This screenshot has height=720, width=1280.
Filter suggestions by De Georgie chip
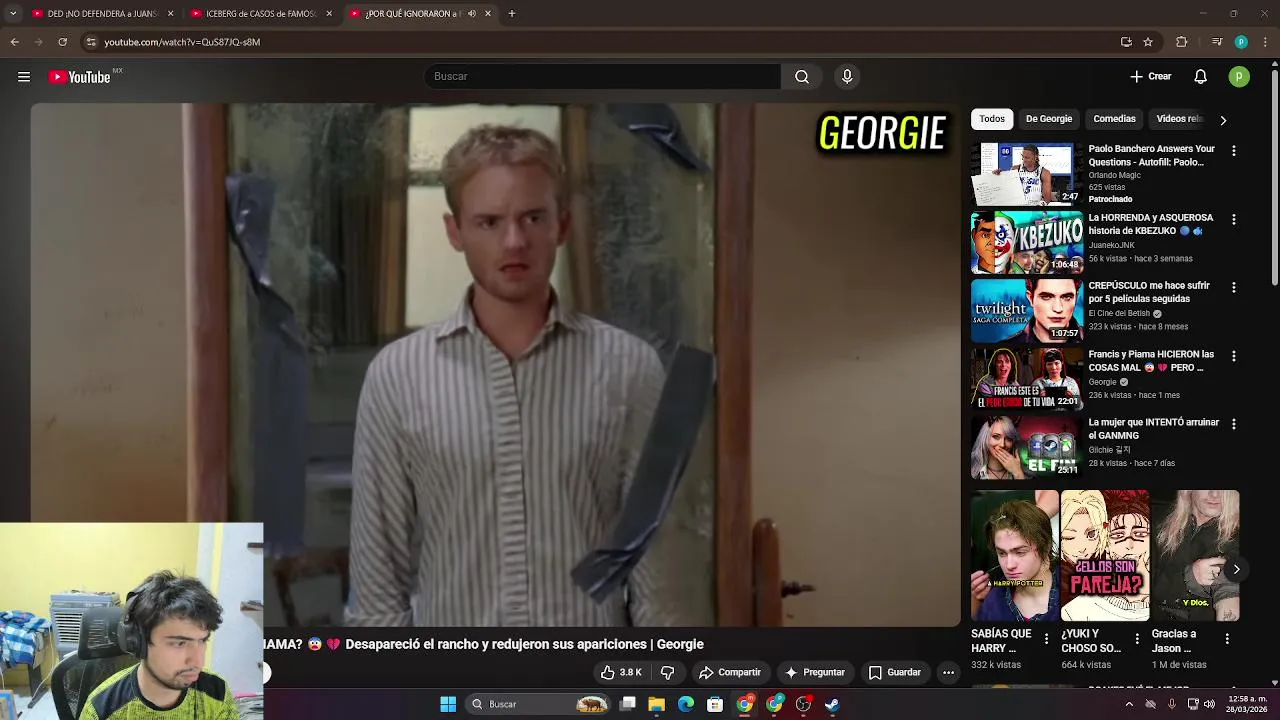click(x=1049, y=119)
